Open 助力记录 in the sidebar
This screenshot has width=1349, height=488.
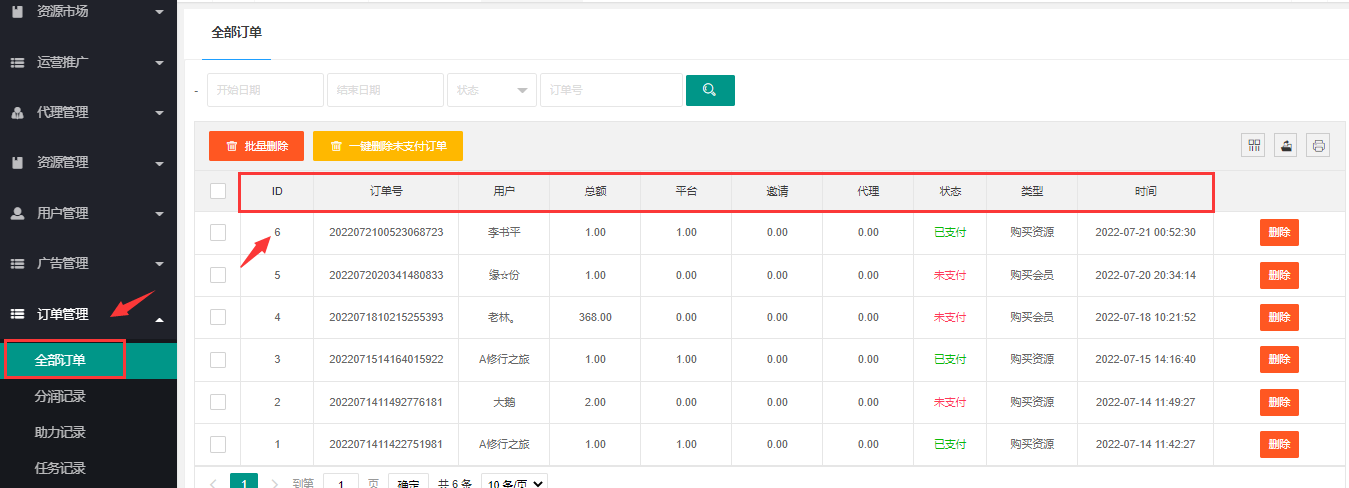[x=60, y=432]
